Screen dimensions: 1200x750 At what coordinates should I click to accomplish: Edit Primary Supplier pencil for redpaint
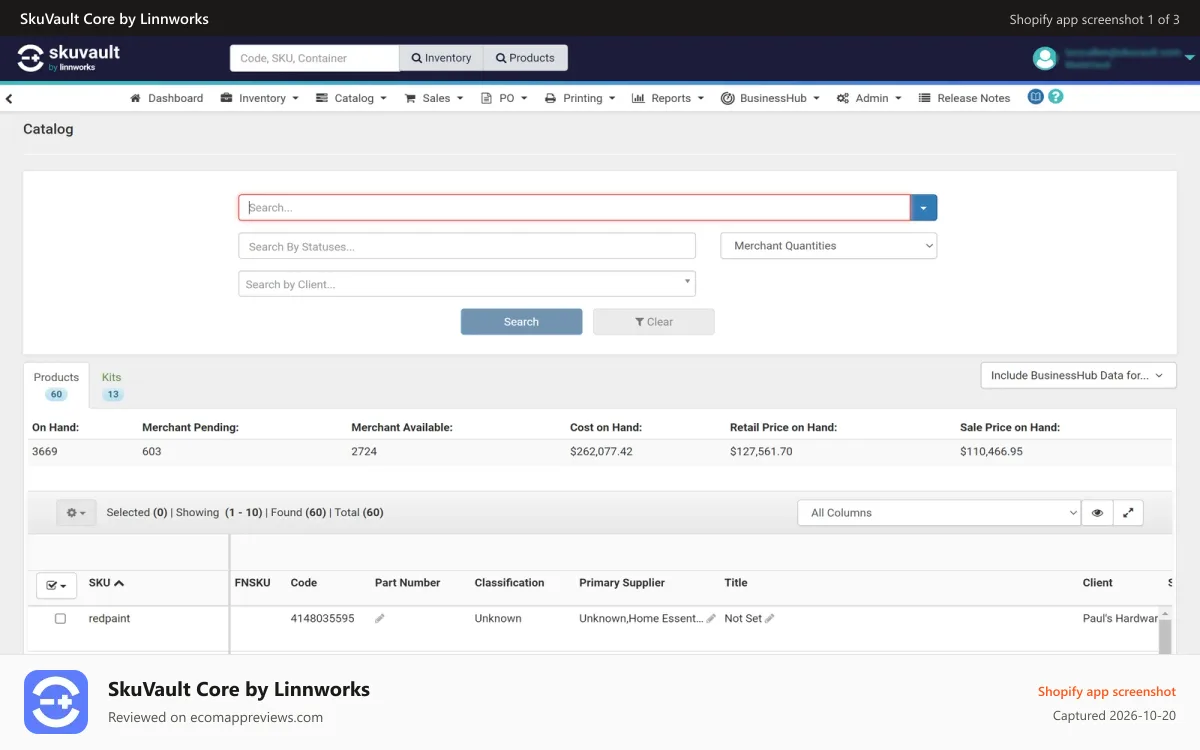(x=711, y=619)
